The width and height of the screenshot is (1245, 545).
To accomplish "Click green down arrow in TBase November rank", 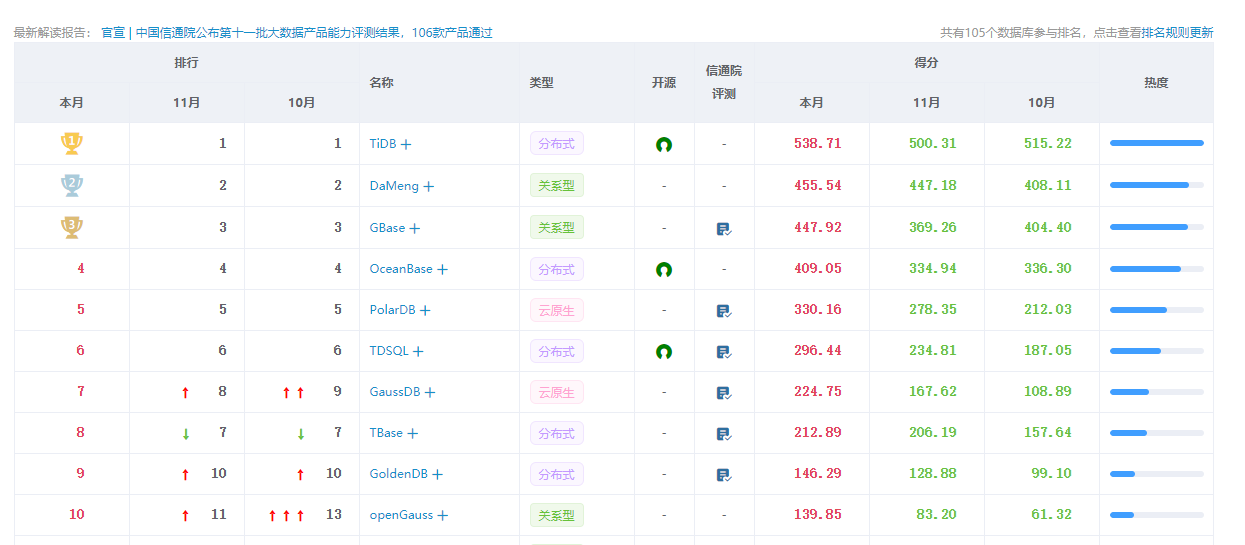I will click(x=186, y=434).
